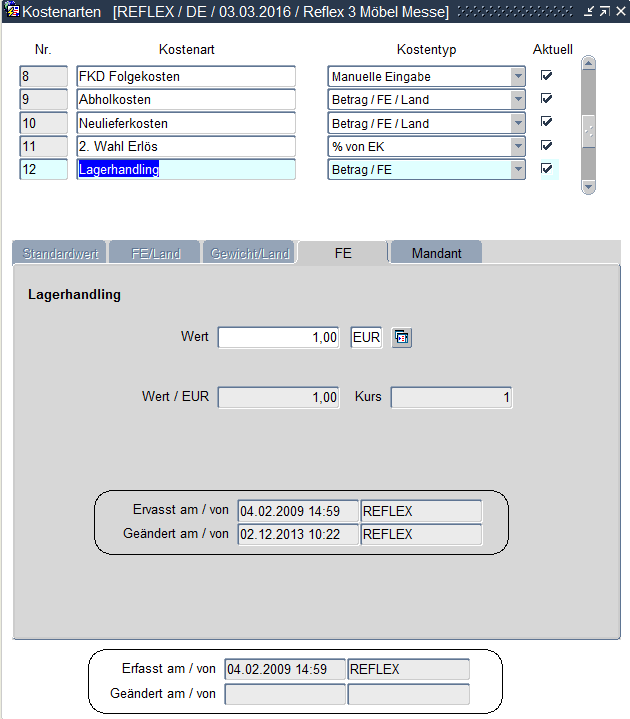Screen dimensions: 630x719
Task: Switch to the Mandant tab
Action: click(436, 253)
